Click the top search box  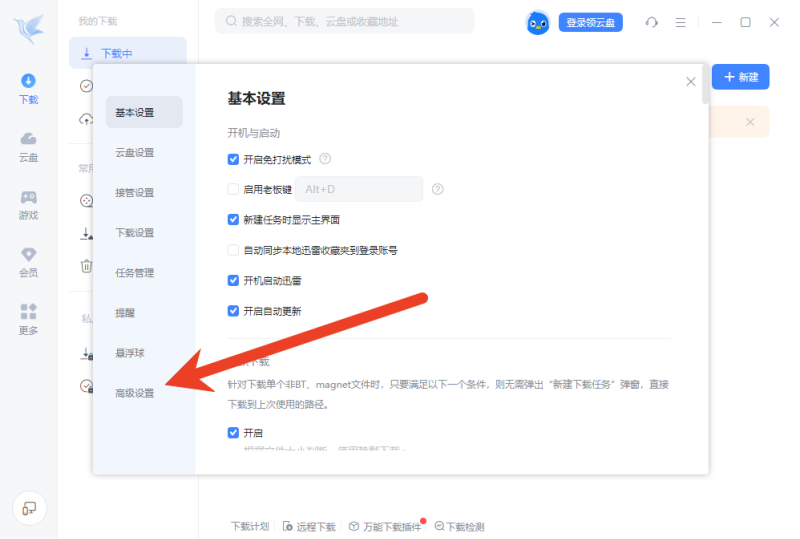point(345,21)
